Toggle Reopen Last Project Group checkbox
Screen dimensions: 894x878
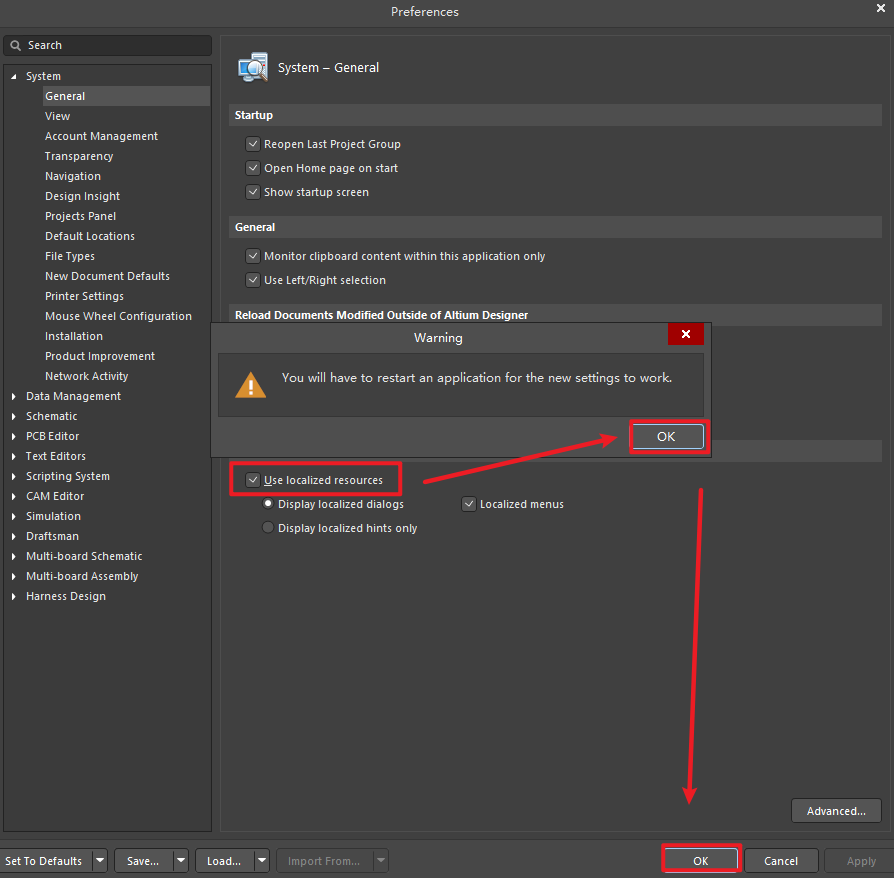click(x=253, y=144)
